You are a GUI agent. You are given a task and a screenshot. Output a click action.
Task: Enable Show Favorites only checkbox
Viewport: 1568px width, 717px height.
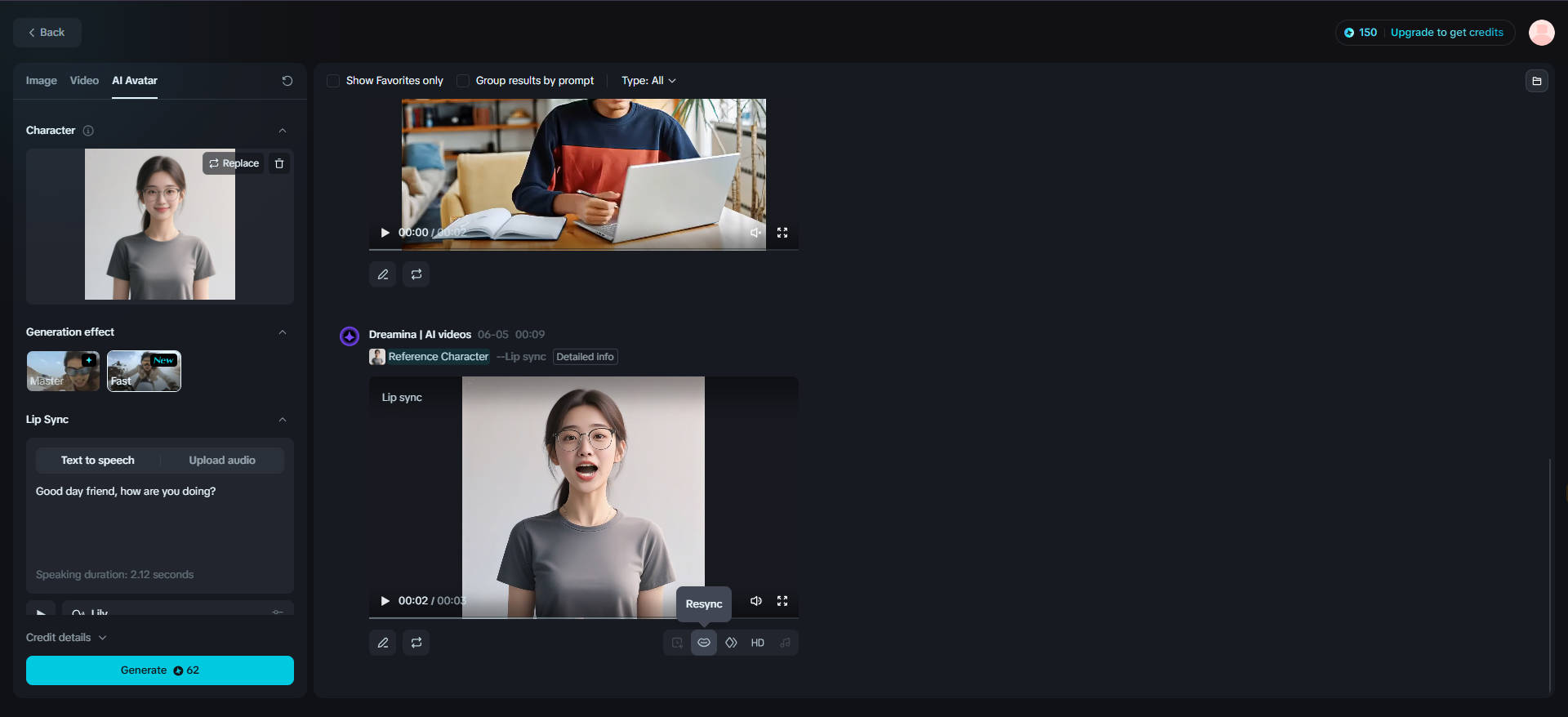point(333,81)
